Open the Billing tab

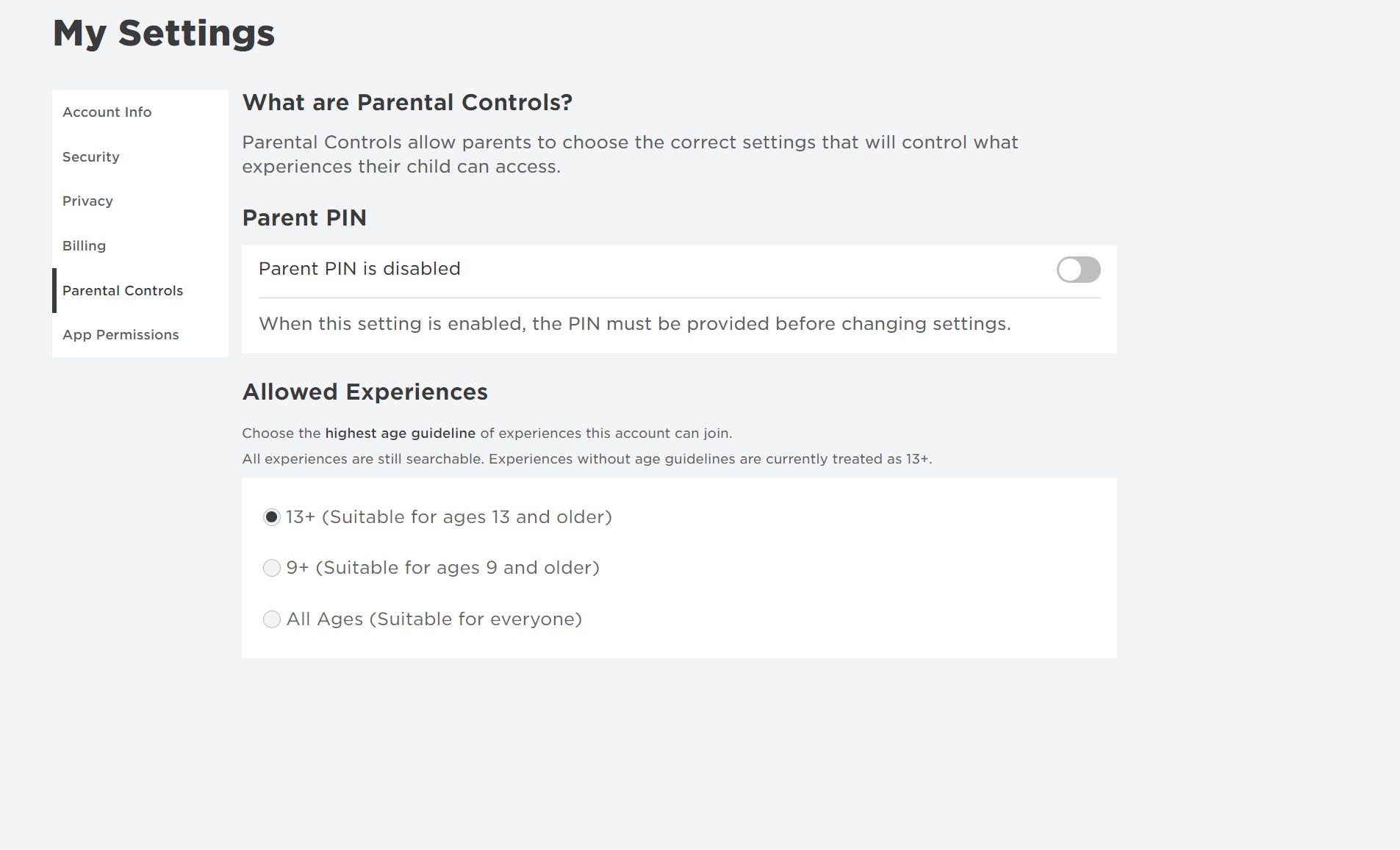click(85, 246)
